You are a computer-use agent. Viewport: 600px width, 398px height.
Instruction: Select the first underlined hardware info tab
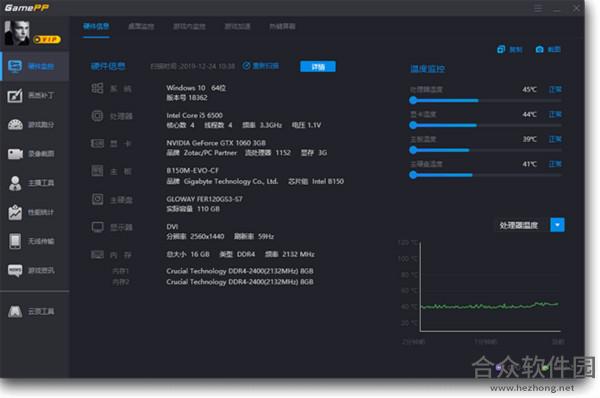pyautogui.click(x=96, y=26)
